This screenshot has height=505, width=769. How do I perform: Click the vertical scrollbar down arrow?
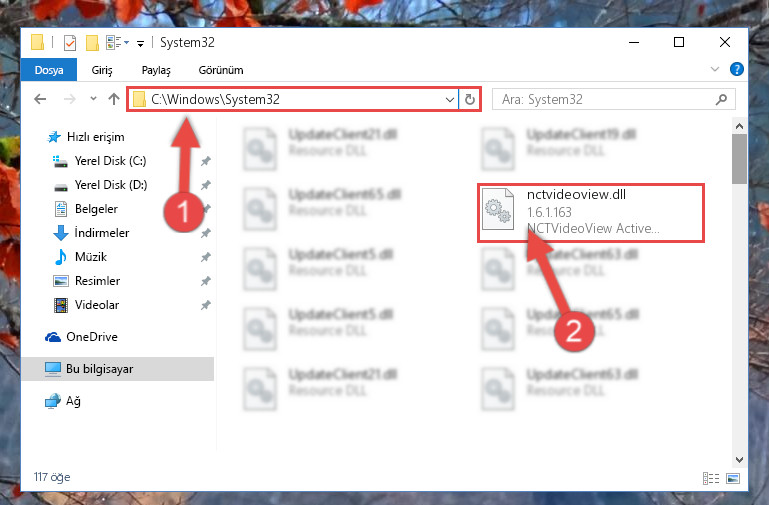click(x=740, y=459)
